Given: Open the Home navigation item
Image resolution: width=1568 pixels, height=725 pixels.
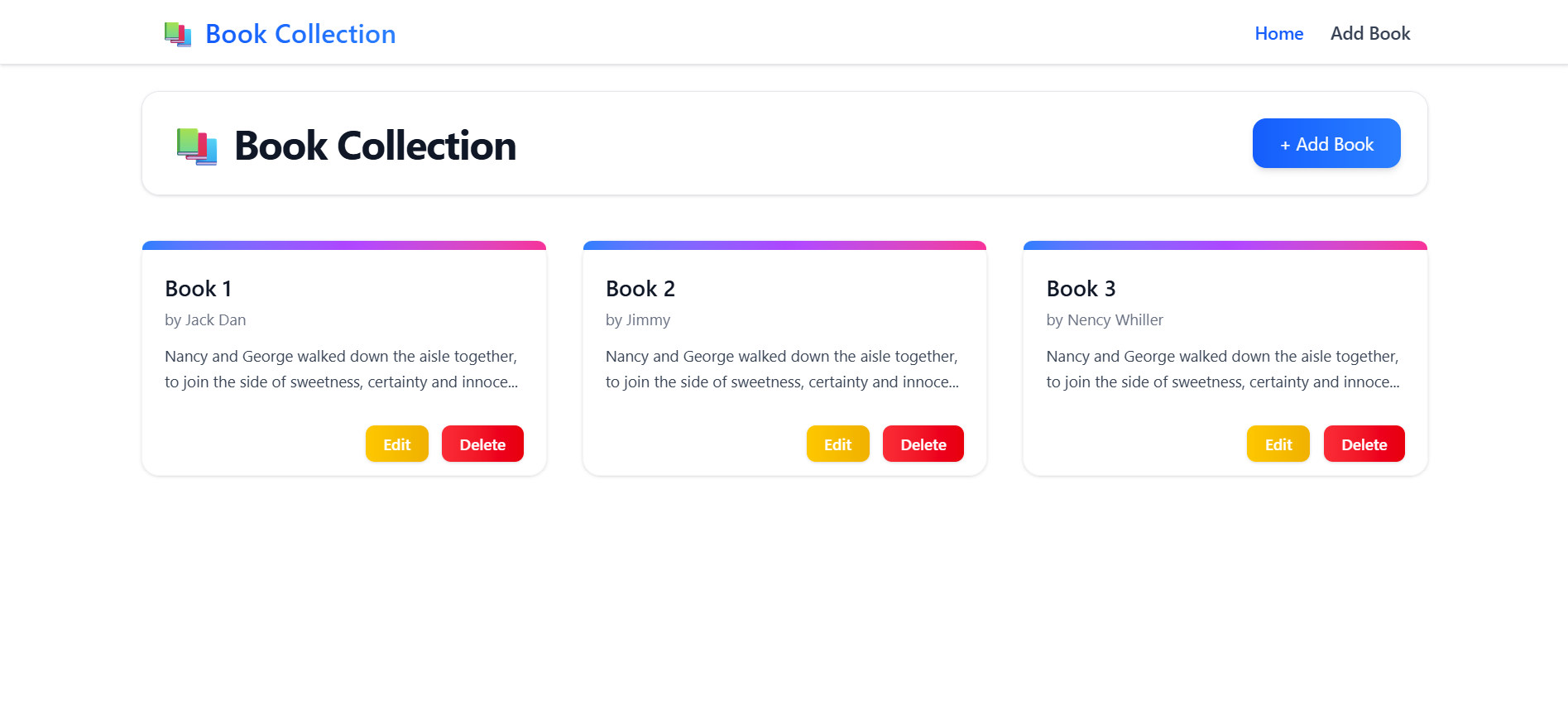Looking at the screenshot, I should coord(1278,34).
